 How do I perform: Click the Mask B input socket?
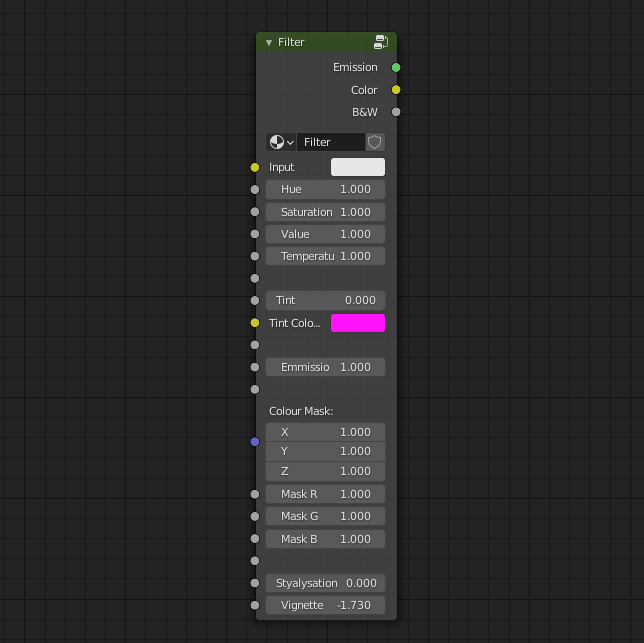tap(255, 538)
